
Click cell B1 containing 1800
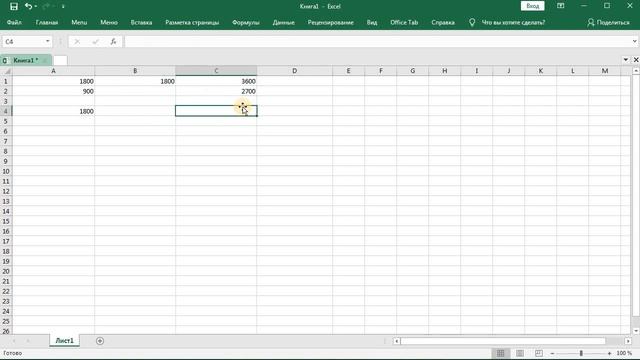point(135,81)
